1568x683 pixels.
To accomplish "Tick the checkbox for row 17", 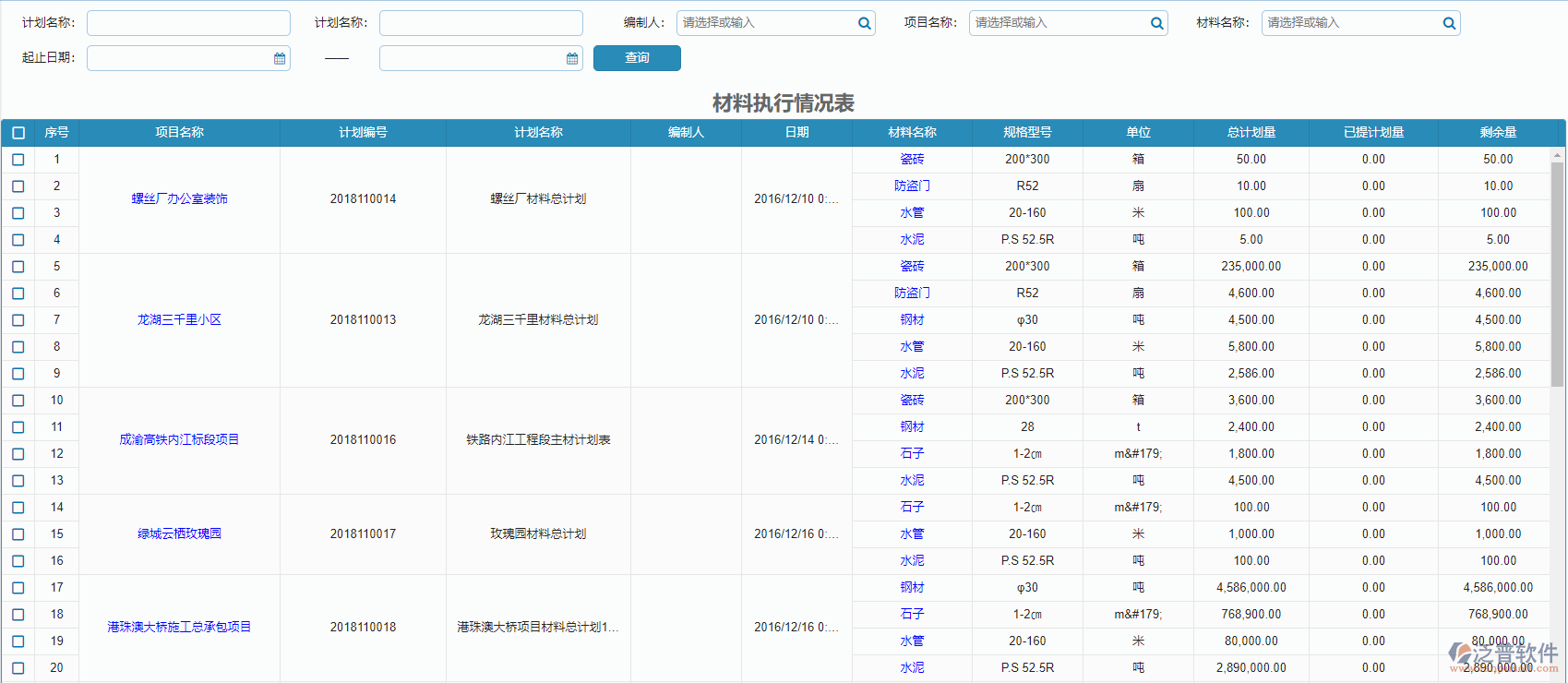I will pyautogui.click(x=18, y=588).
